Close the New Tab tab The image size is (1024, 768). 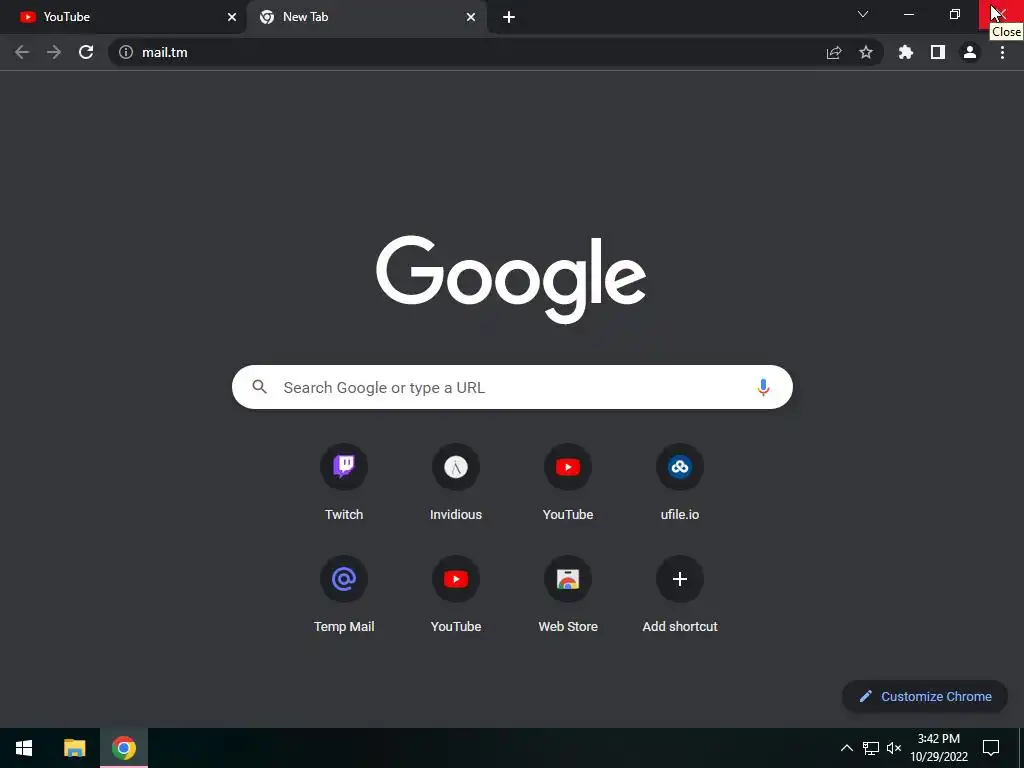click(x=471, y=17)
